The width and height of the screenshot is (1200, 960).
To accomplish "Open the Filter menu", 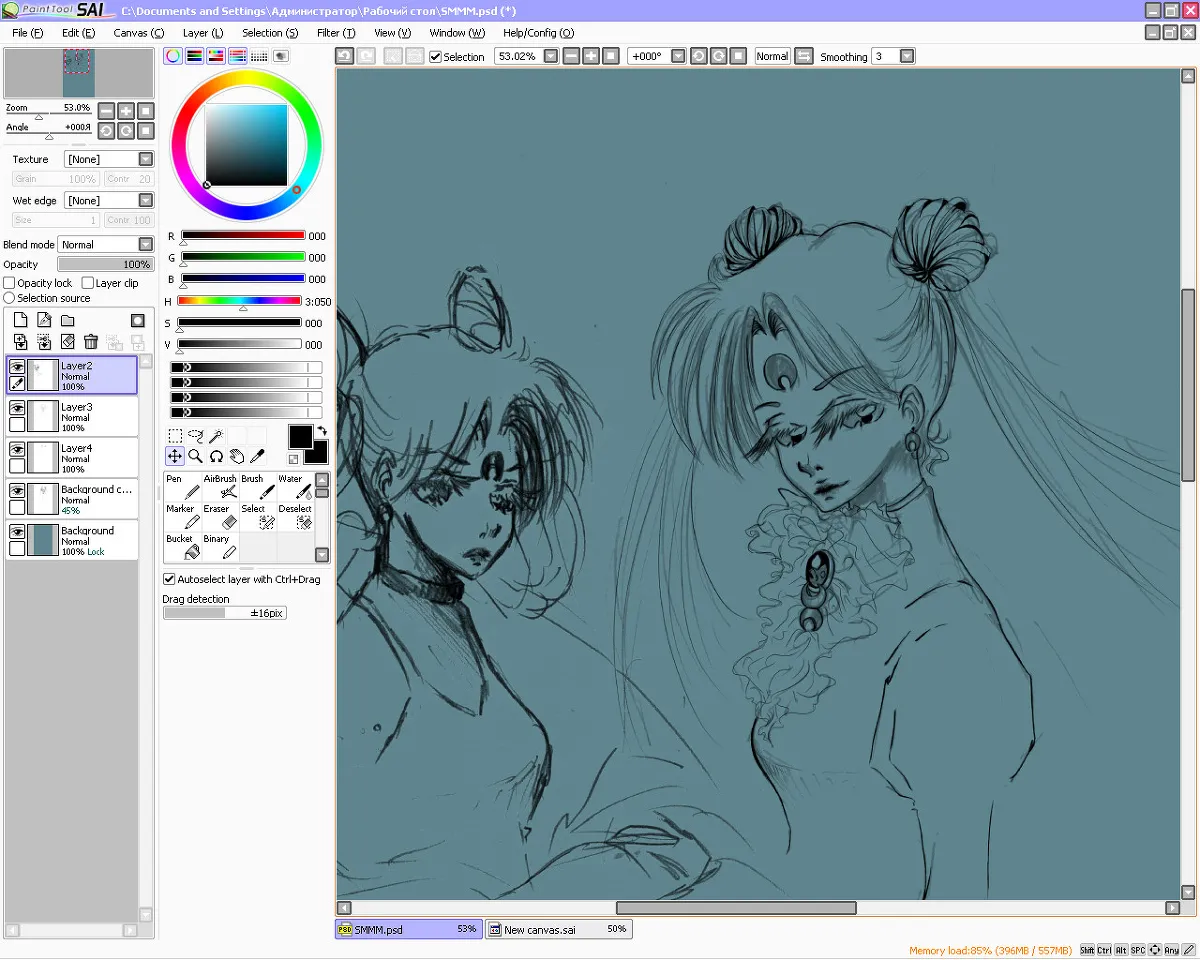I will tap(335, 33).
